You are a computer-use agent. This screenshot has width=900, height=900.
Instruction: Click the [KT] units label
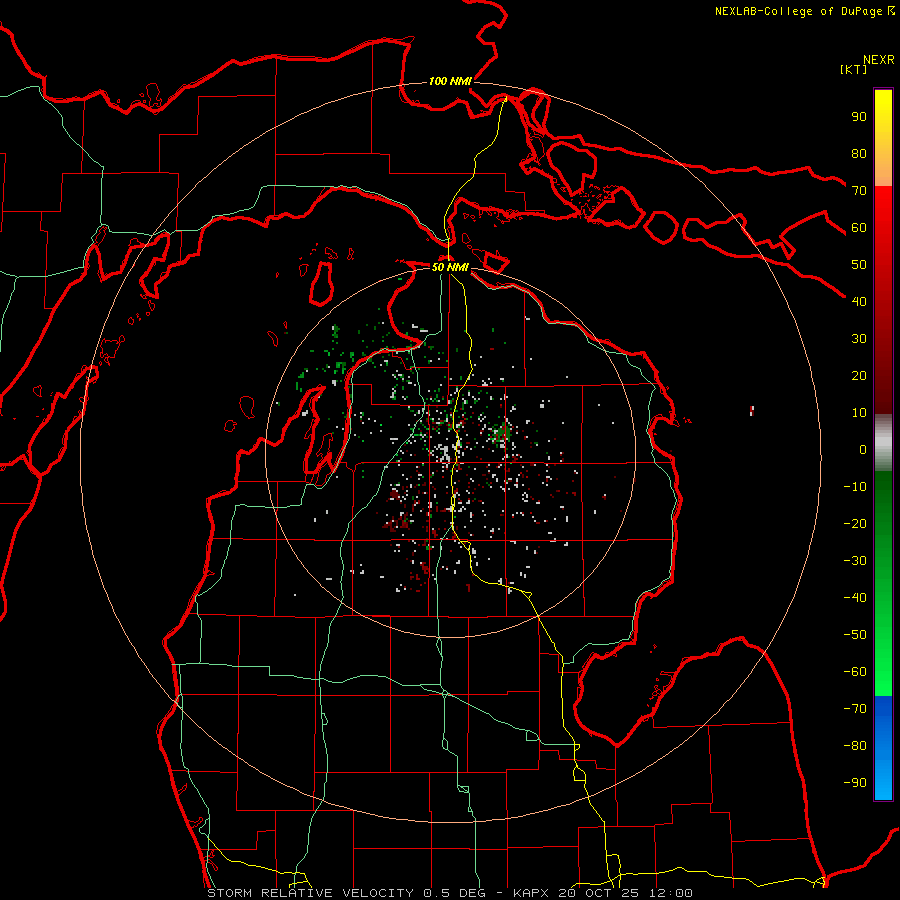(x=853, y=69)
